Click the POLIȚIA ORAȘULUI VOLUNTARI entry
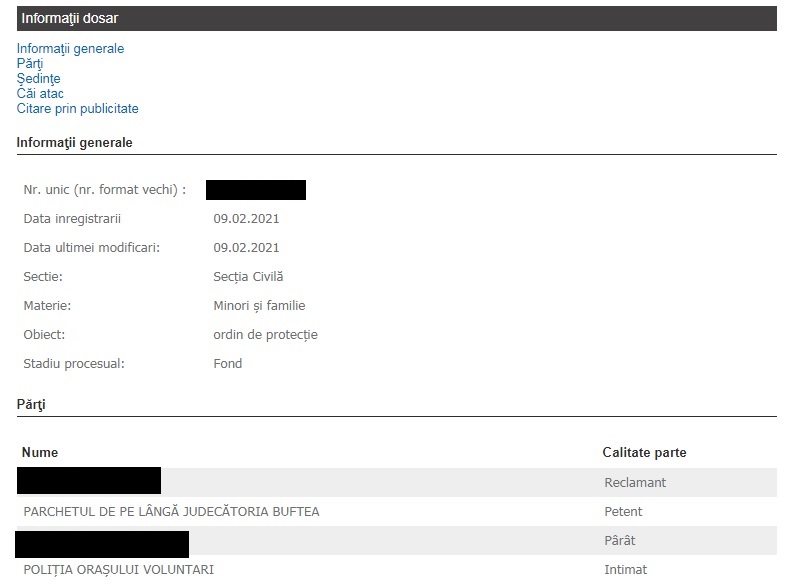 (118, 570)
